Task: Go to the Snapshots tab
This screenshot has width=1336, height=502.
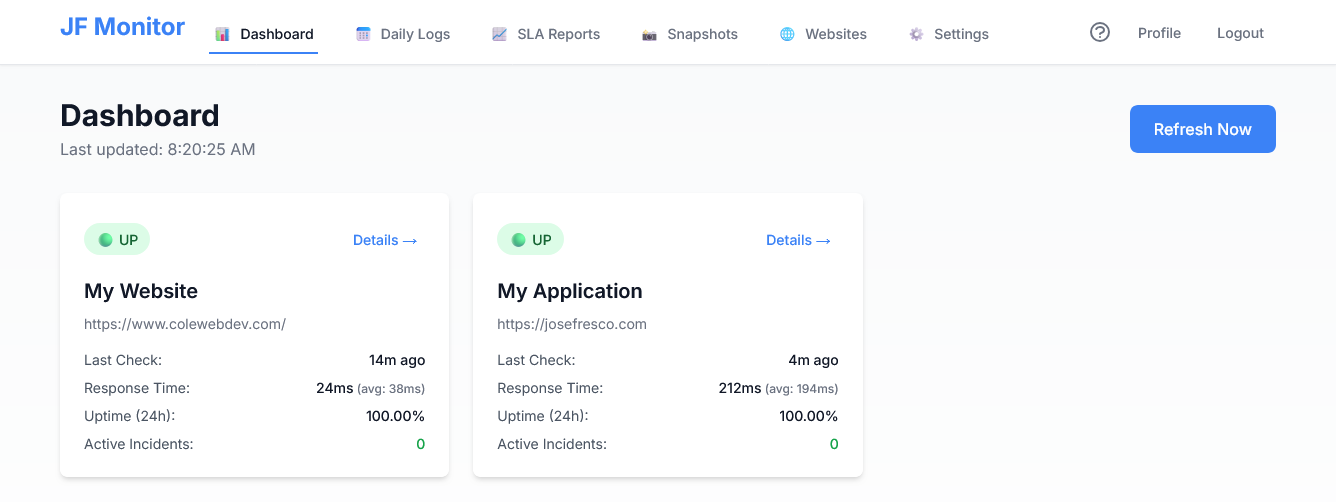Action: (702, 34)
